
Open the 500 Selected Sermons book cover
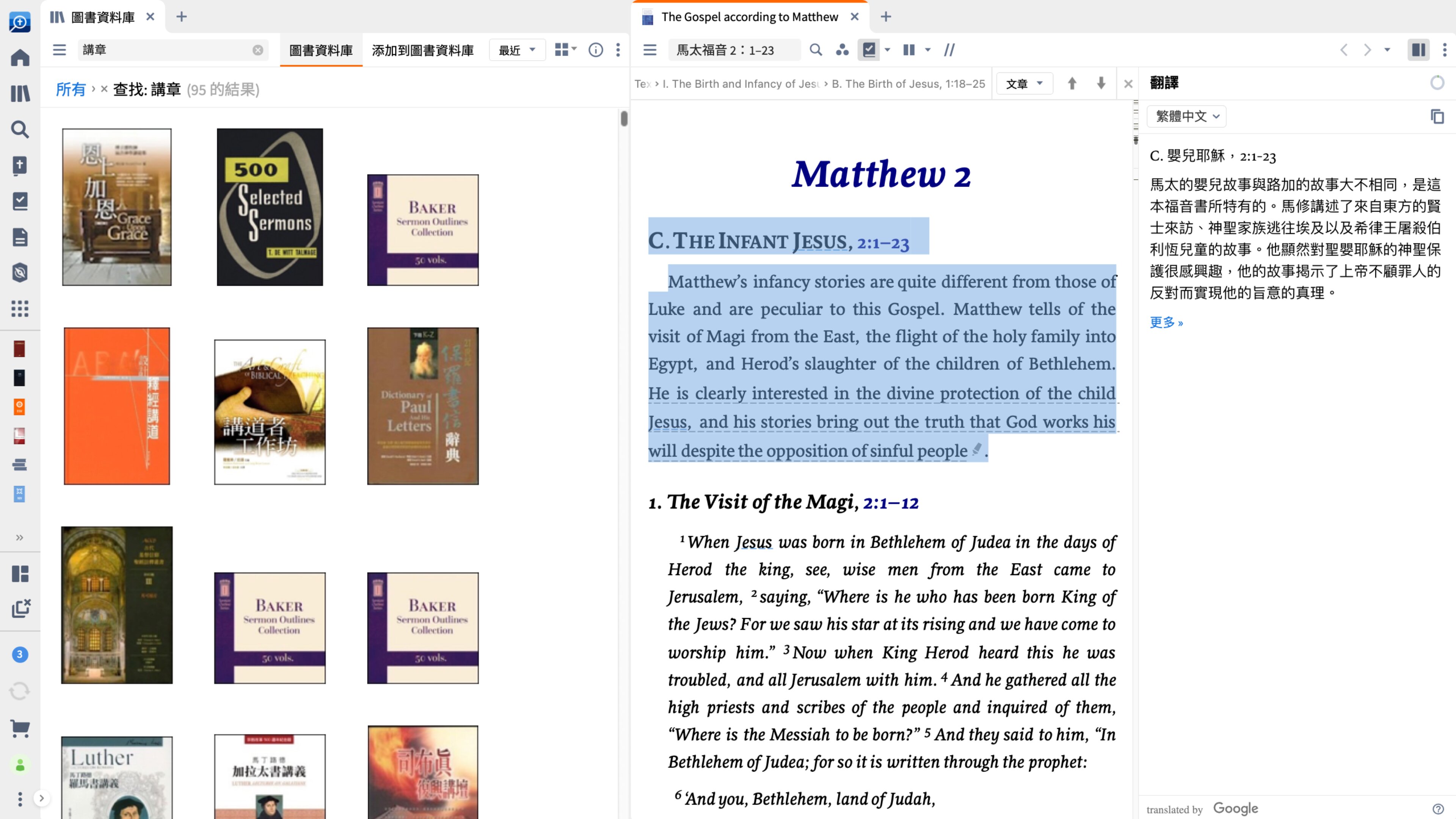[x=270, y=207]
